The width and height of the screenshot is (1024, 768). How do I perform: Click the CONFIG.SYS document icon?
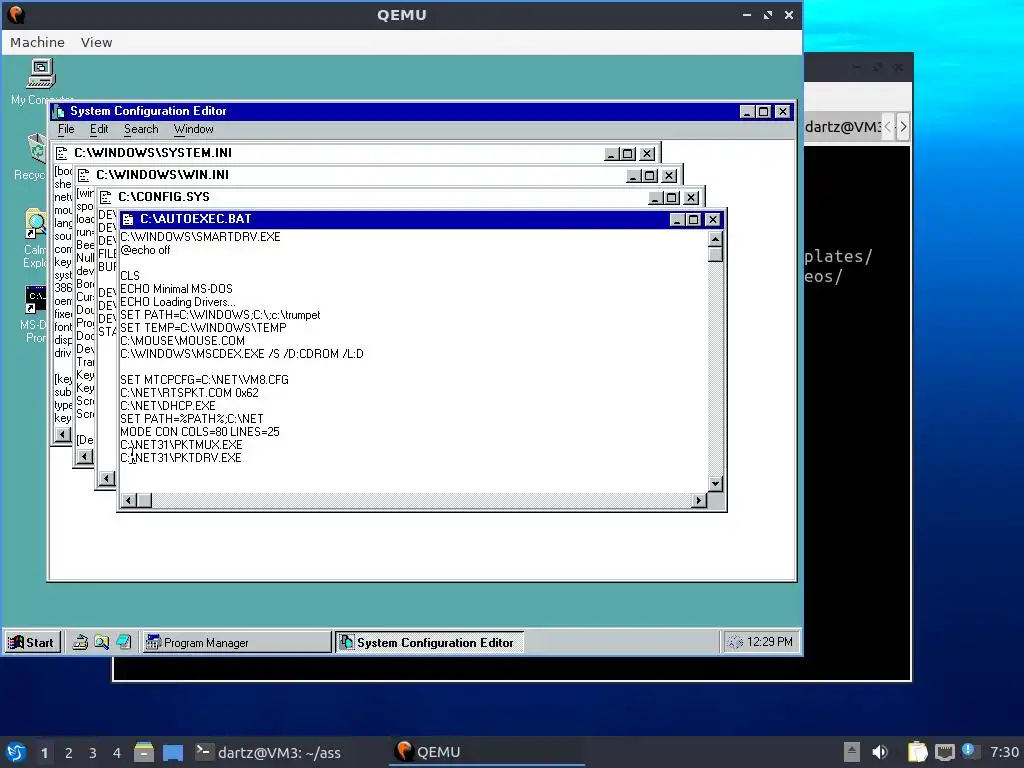pyautogui.click(x=106, y=197)
